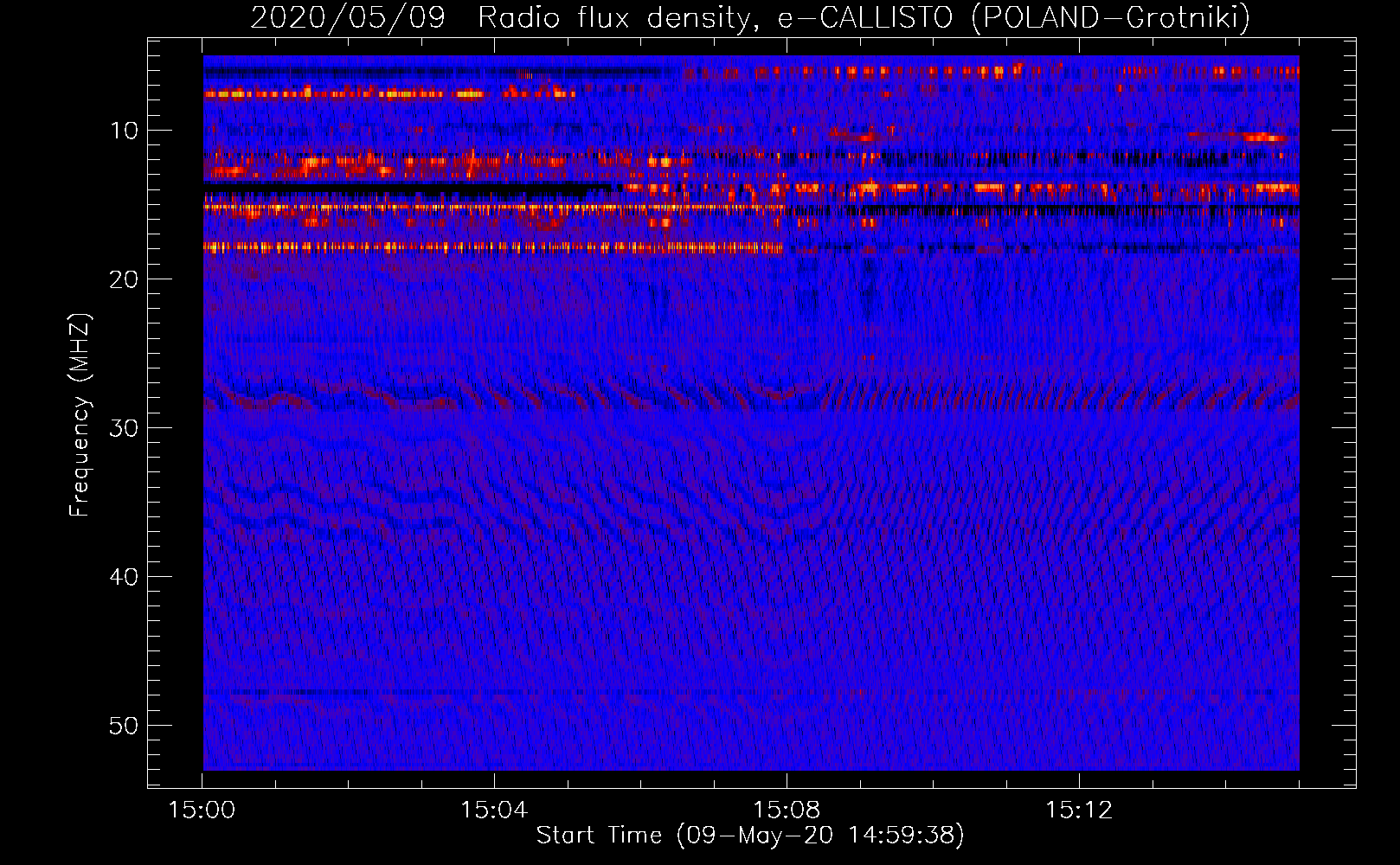Viewport: 1400px width, 865px height.
Task: Click the '40' frequency tick label
Action: (125, 577)
